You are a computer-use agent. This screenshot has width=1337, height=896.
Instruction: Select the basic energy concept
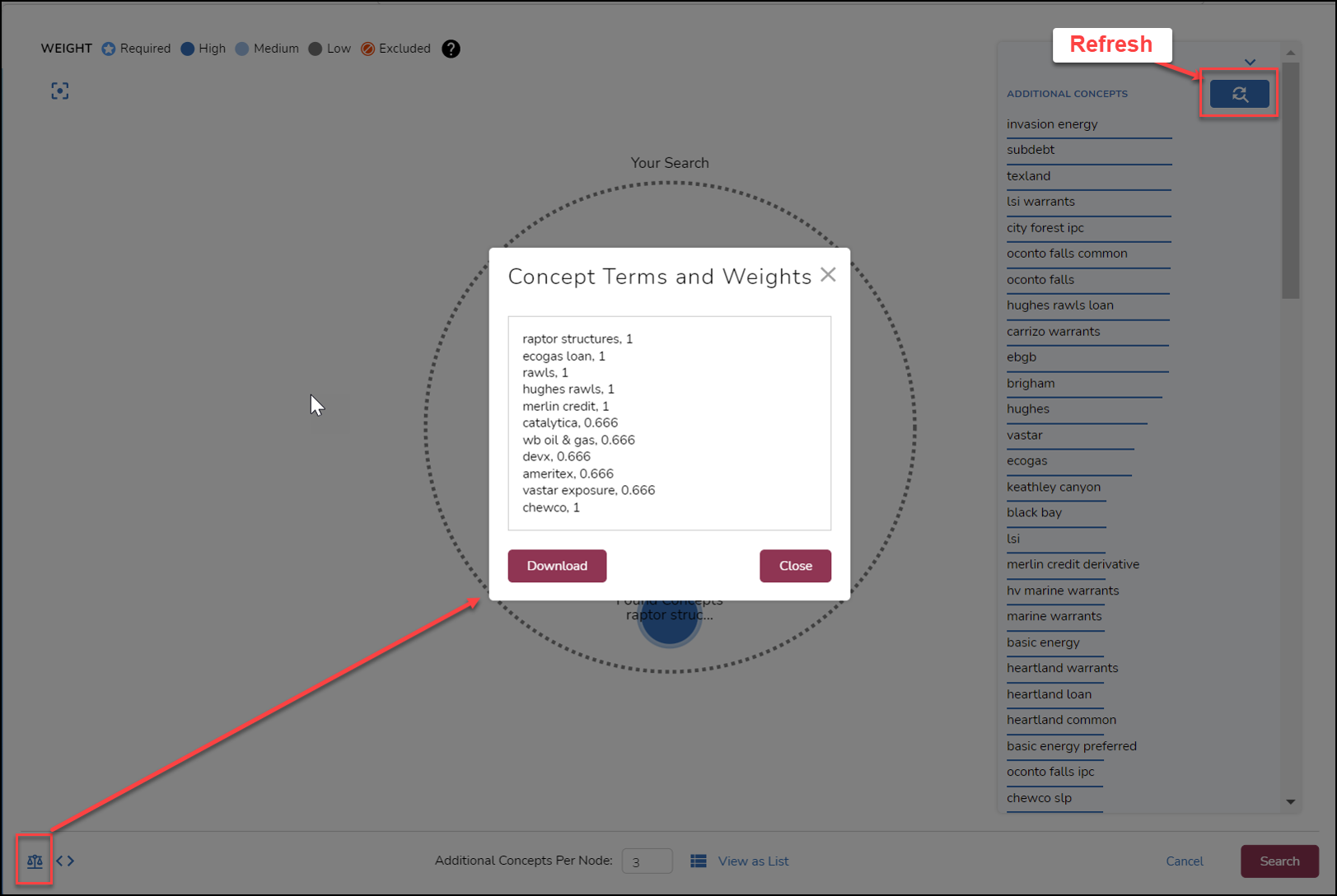tap(1043, 643)
